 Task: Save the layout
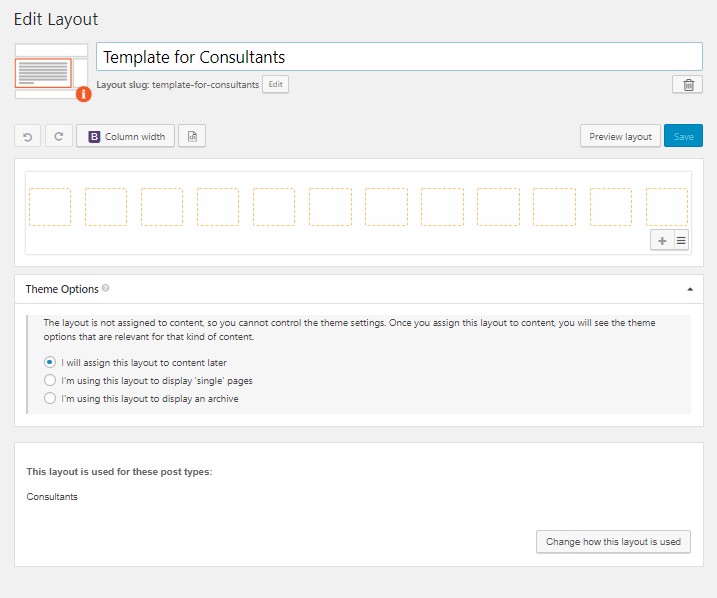(683, 136)
